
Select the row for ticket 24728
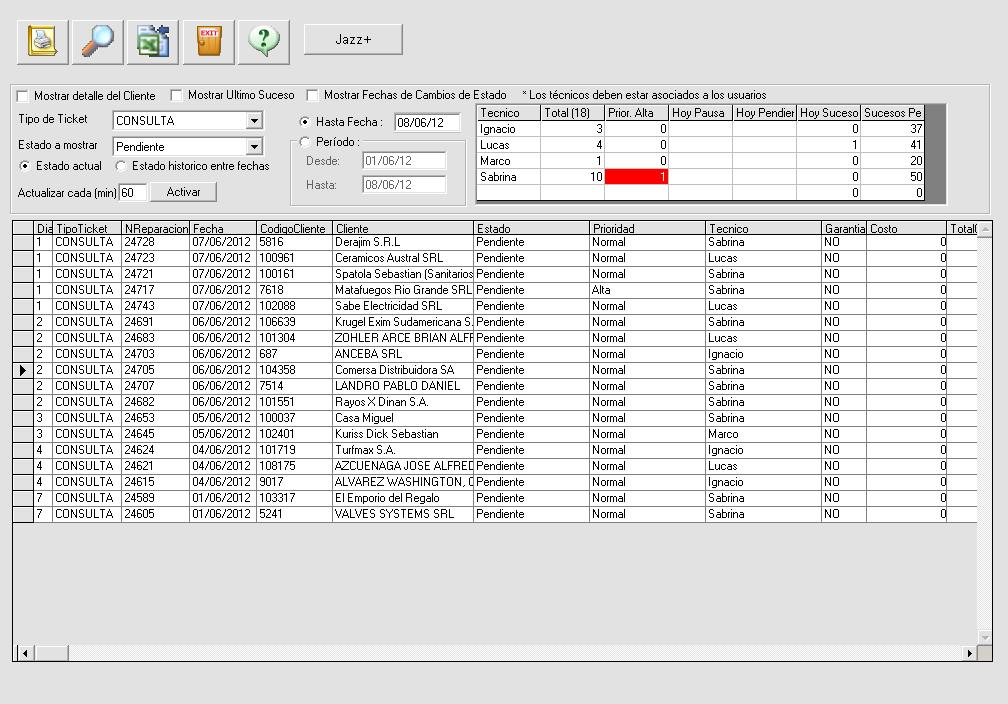click(155, 242)
